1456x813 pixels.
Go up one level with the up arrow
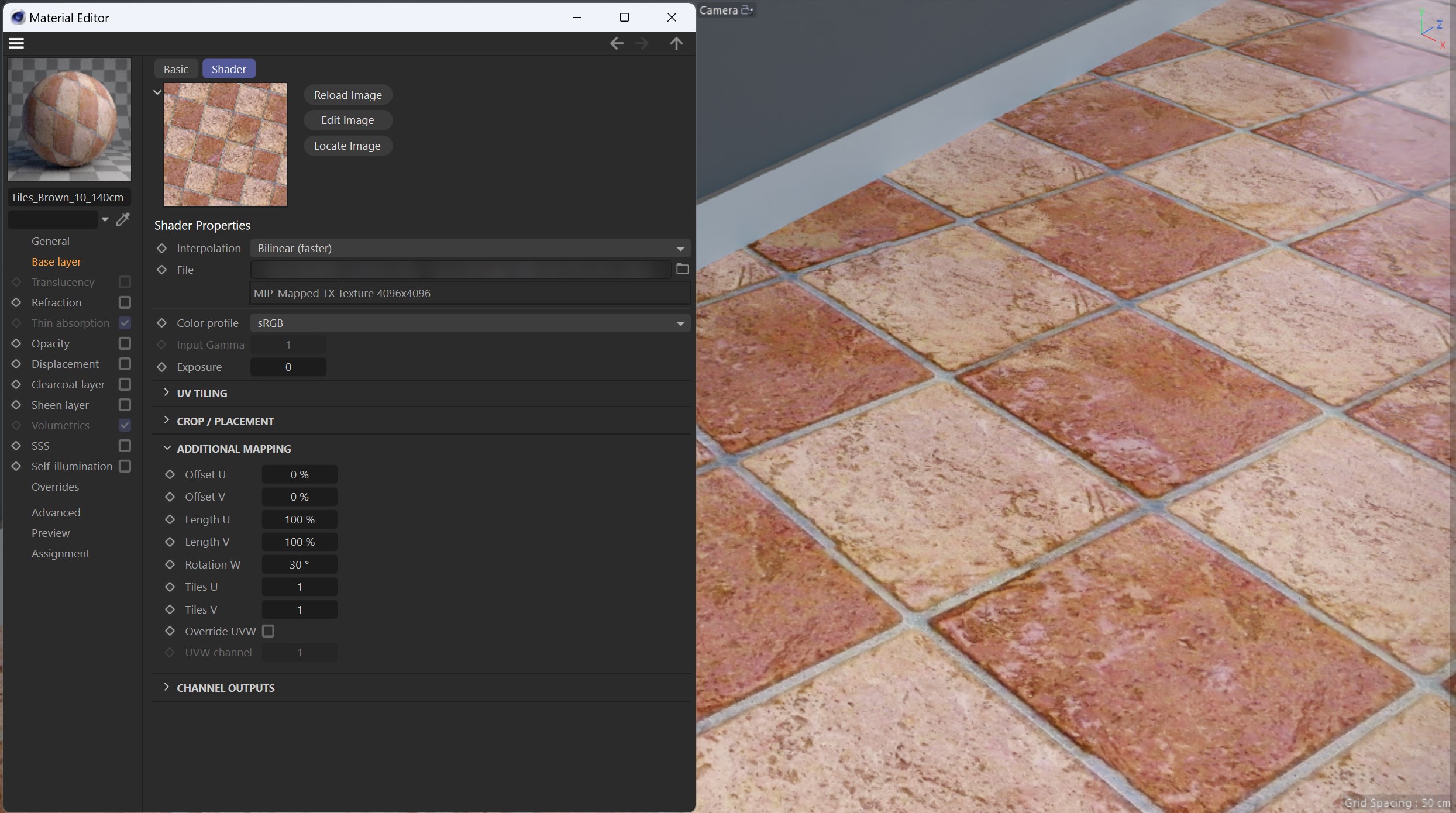click(x=676, y=43)
